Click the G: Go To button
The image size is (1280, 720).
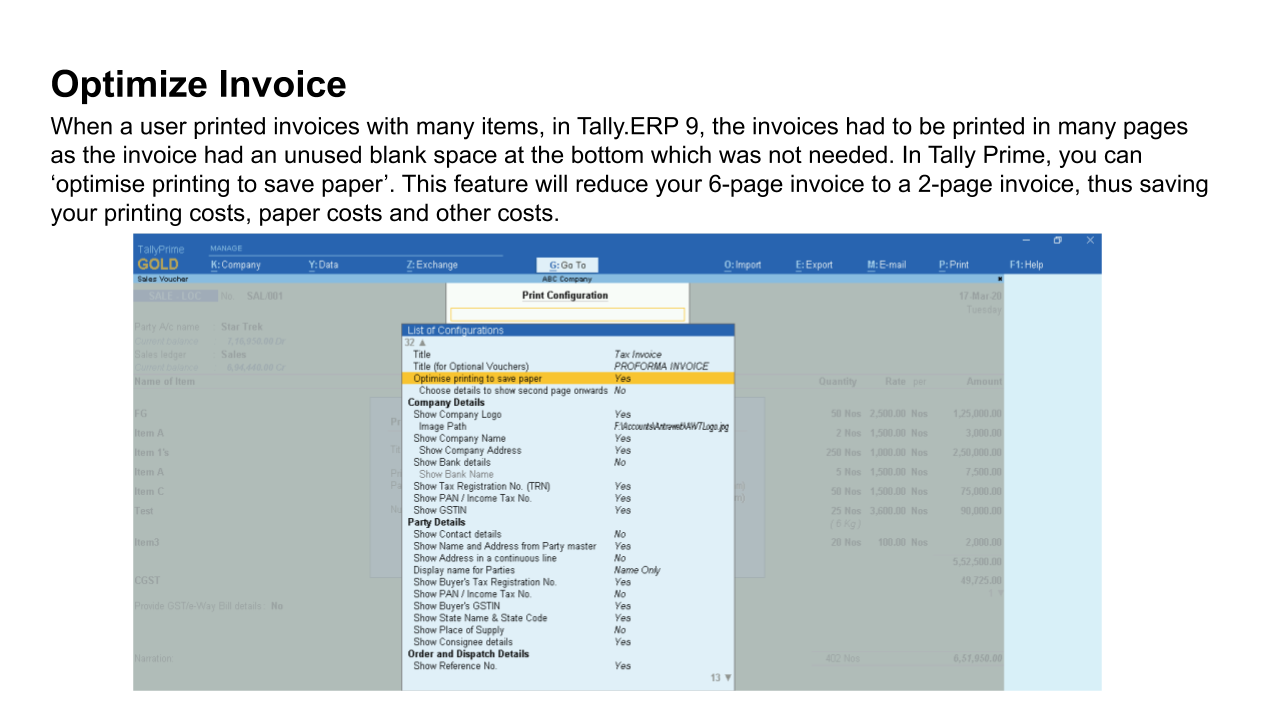pyautogui.click(x=567, y=265)
